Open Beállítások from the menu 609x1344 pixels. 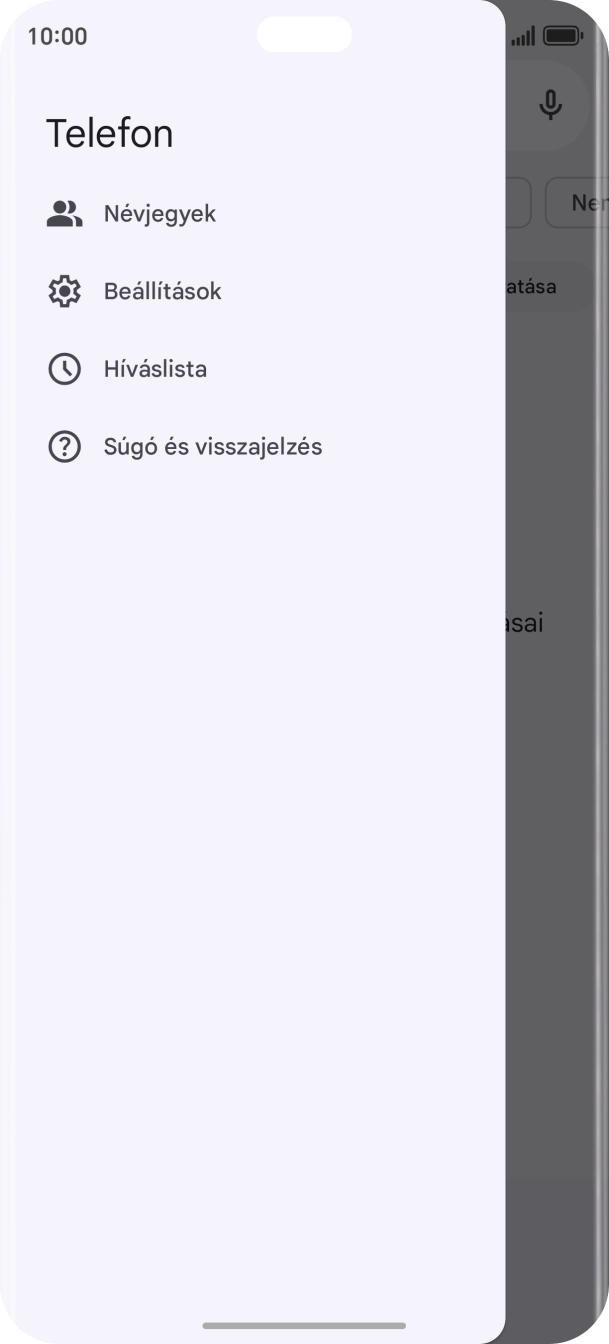pyautogui.click(x=163, y=291)
